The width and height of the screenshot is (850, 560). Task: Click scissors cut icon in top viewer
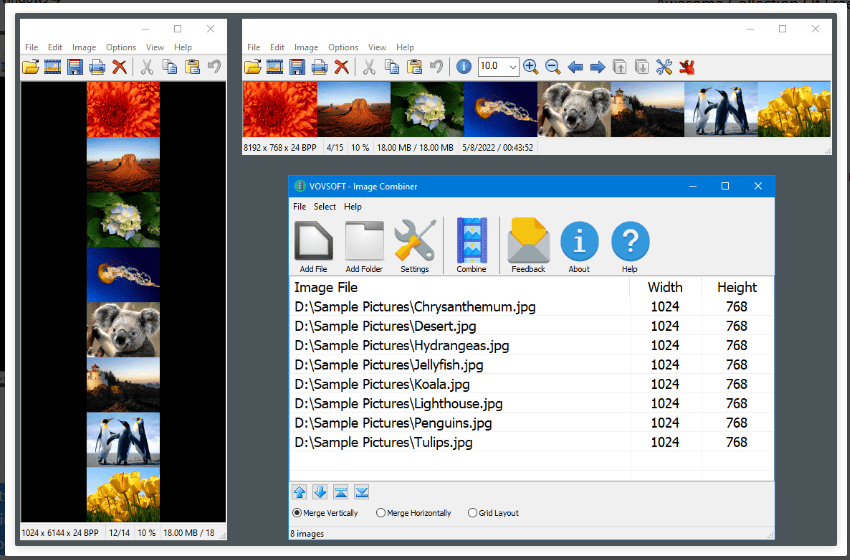(x=369, y=67)
